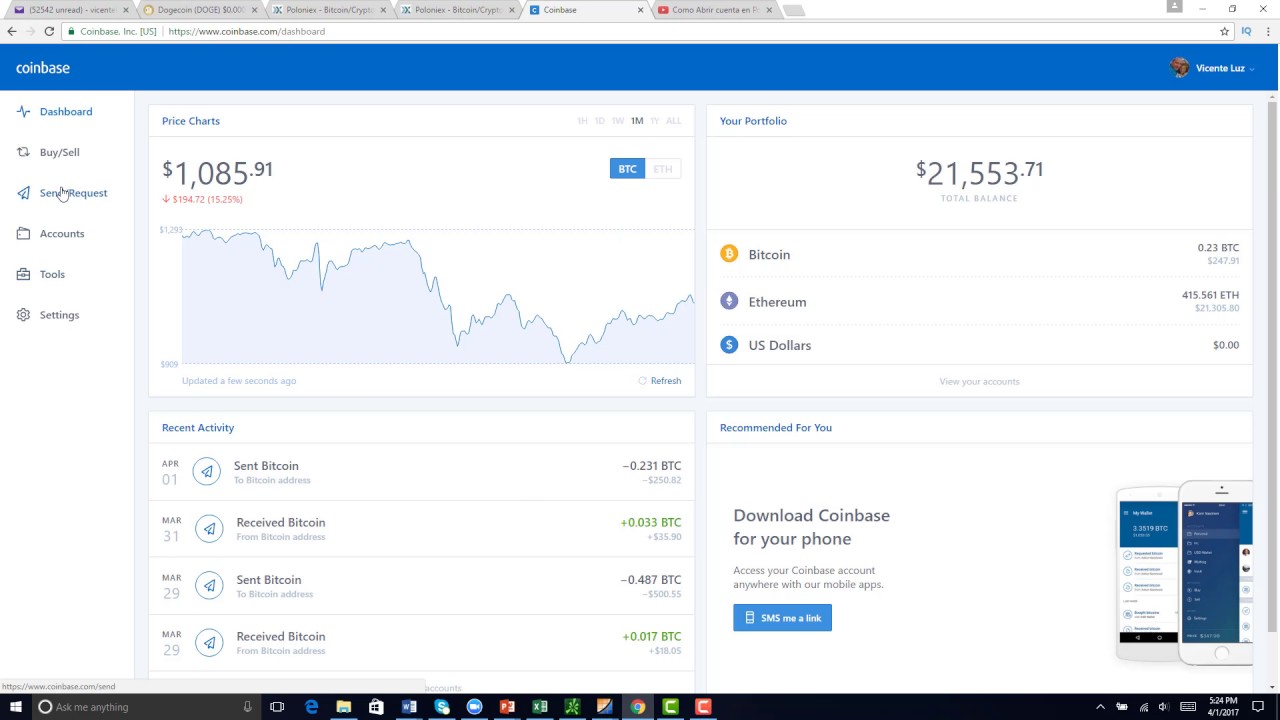Click the Mar 29 Sent Bitcoin icon

209,586
